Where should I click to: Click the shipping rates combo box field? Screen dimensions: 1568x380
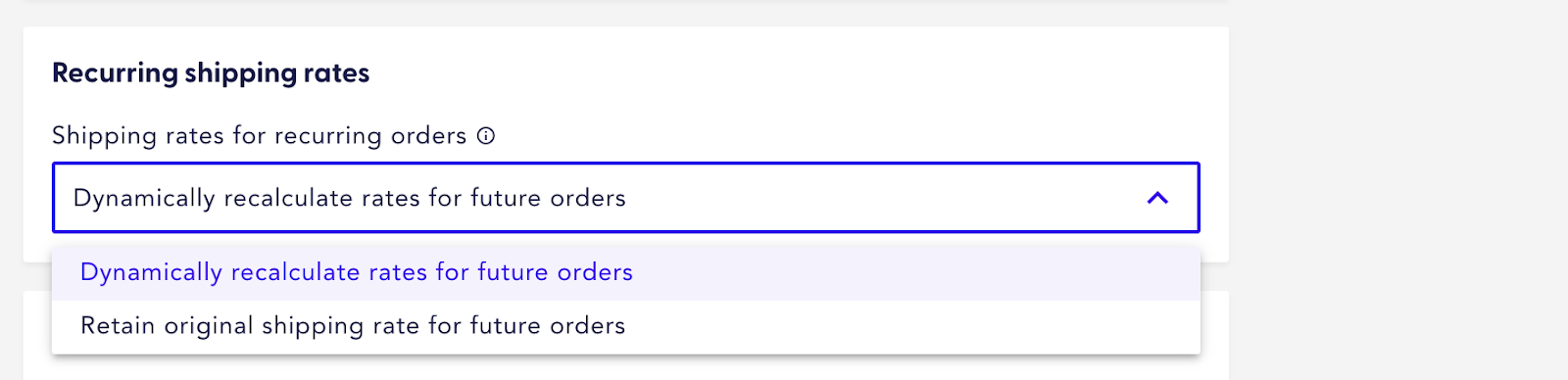pos(626,198)
